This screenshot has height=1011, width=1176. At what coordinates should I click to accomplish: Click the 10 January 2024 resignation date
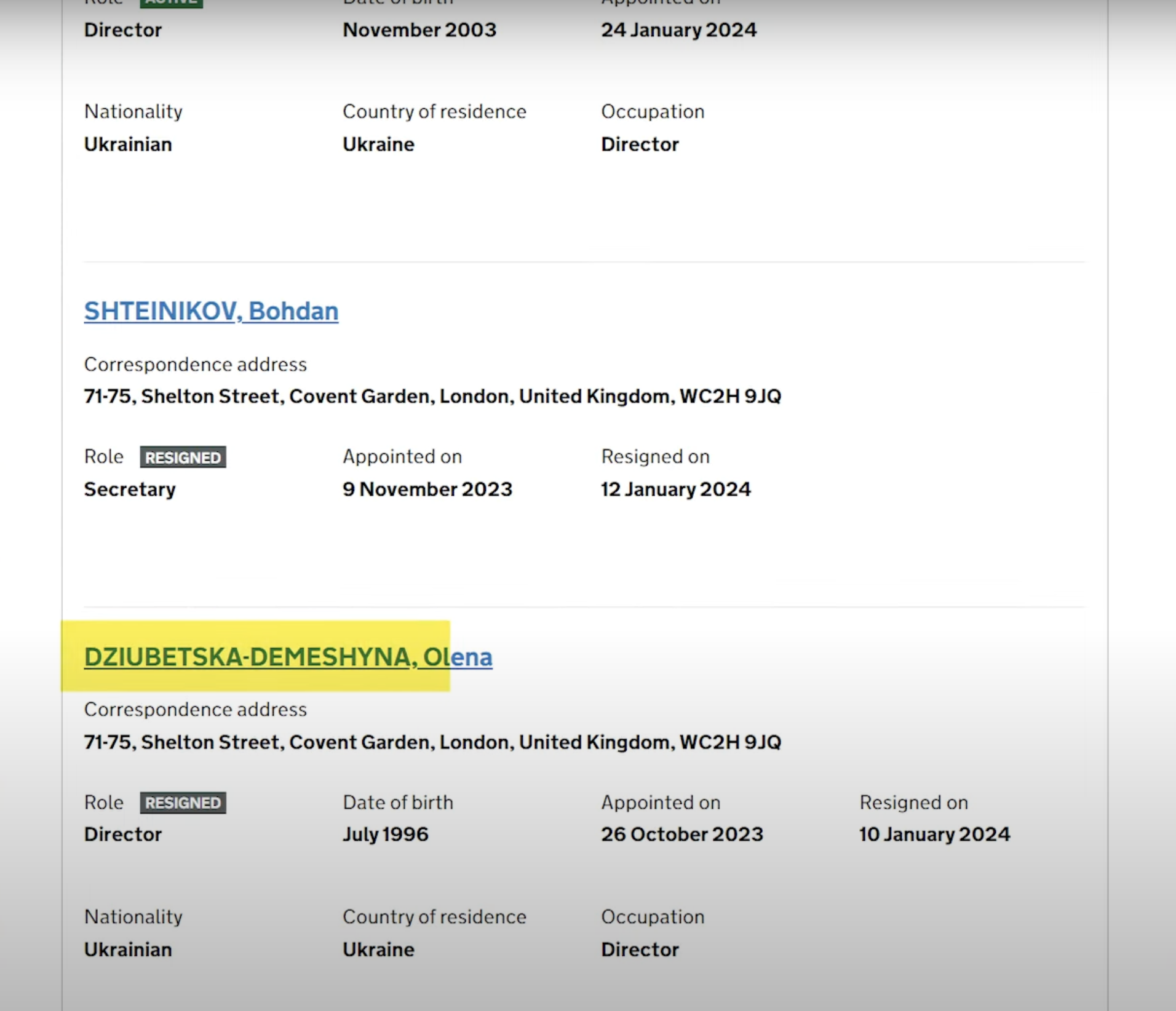(x=934, y=834)
